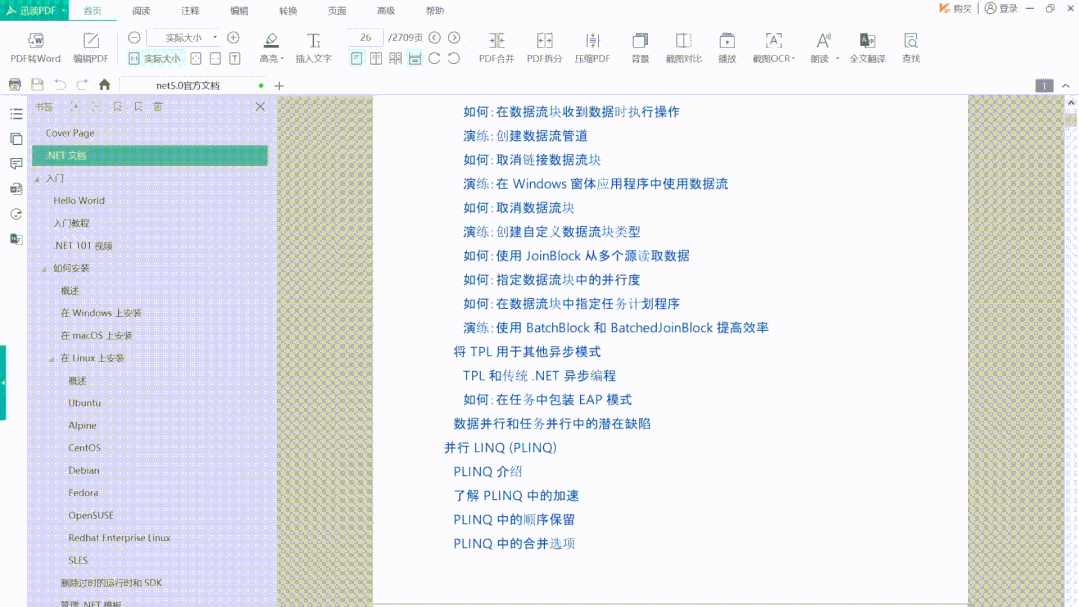Viewport: 1079px width, 607px height.
Task: Click the PDF合并 merge icon
Action: [x=496, y=46]
